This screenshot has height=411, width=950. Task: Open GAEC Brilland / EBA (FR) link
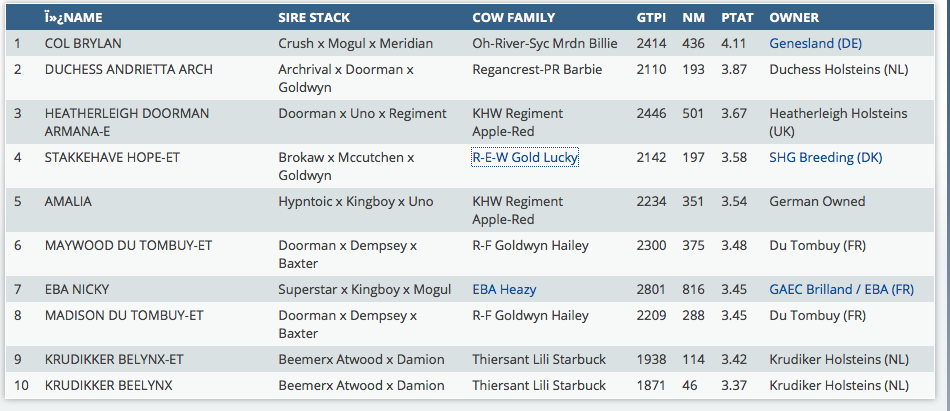pyautogui.click(x=841, y=289)
